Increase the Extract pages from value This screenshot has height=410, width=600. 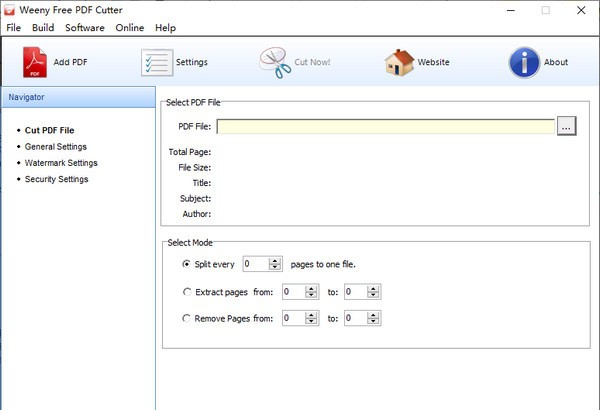pyautogui.click(x=311, y=289)
